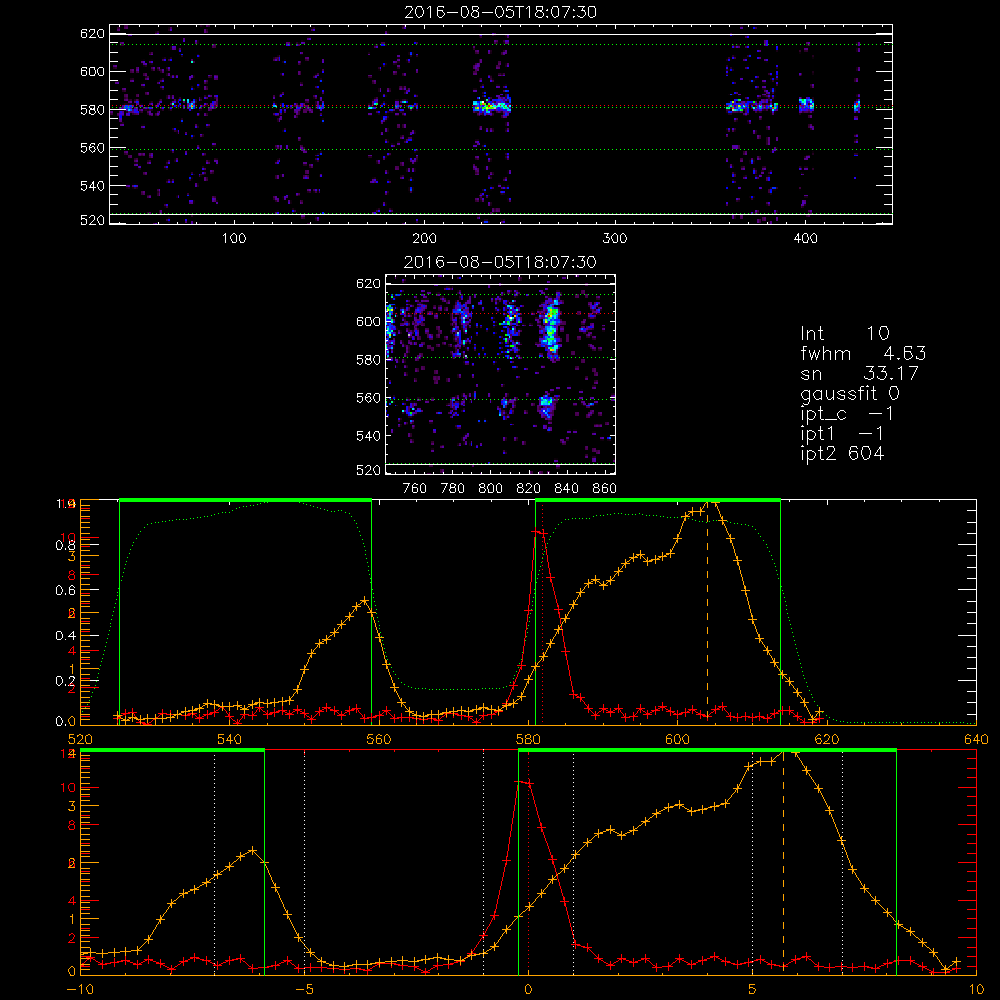
Task: Click the bright streak near x=235 in top spectrogram
Action: (x=491, y=107)
